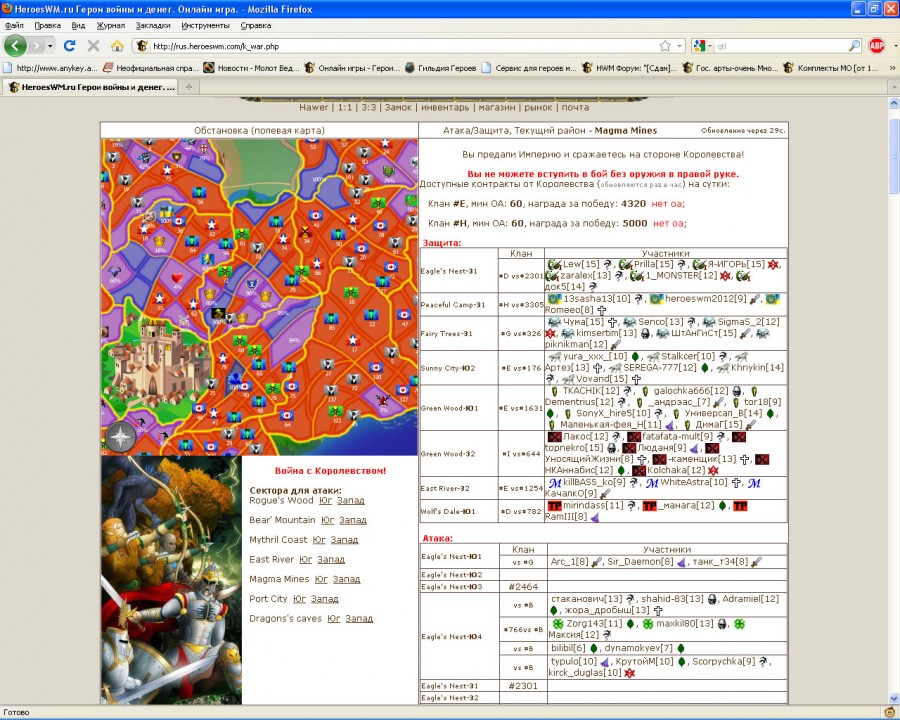Open the почта link

pyautogui.click(x=575, y=107)
